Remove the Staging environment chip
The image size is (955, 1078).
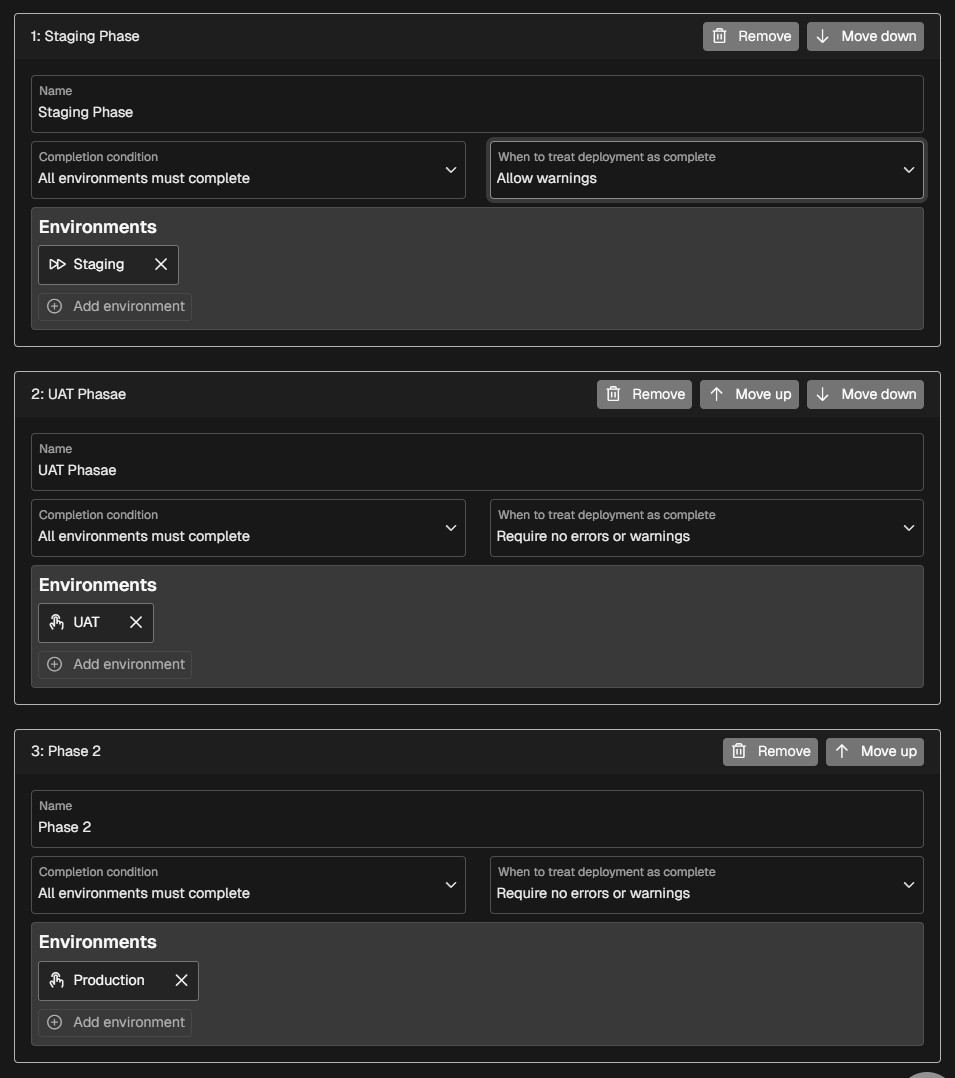161,265
